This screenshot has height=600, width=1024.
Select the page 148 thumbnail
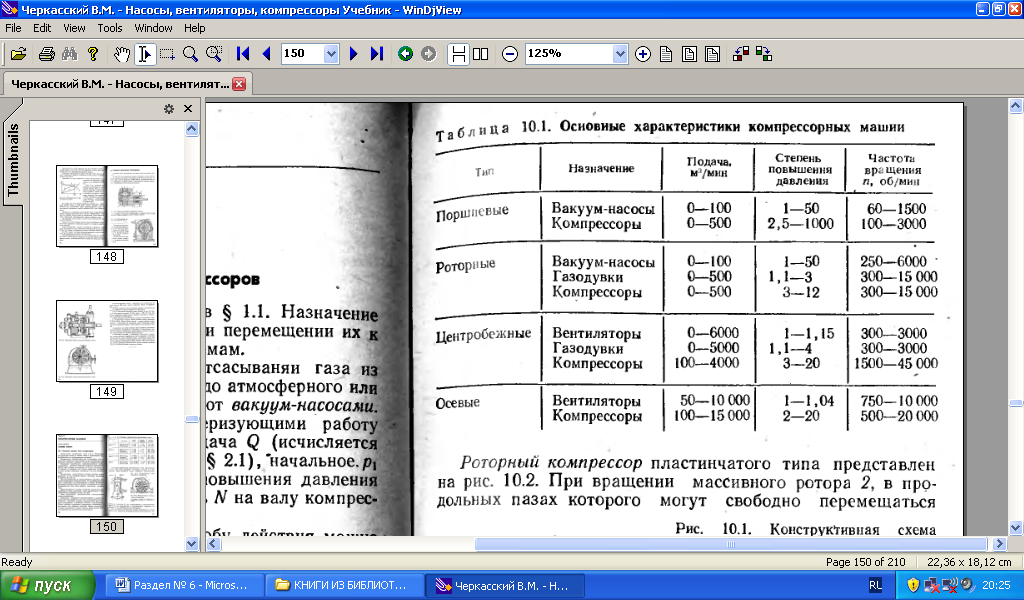[x=107, y=206]
